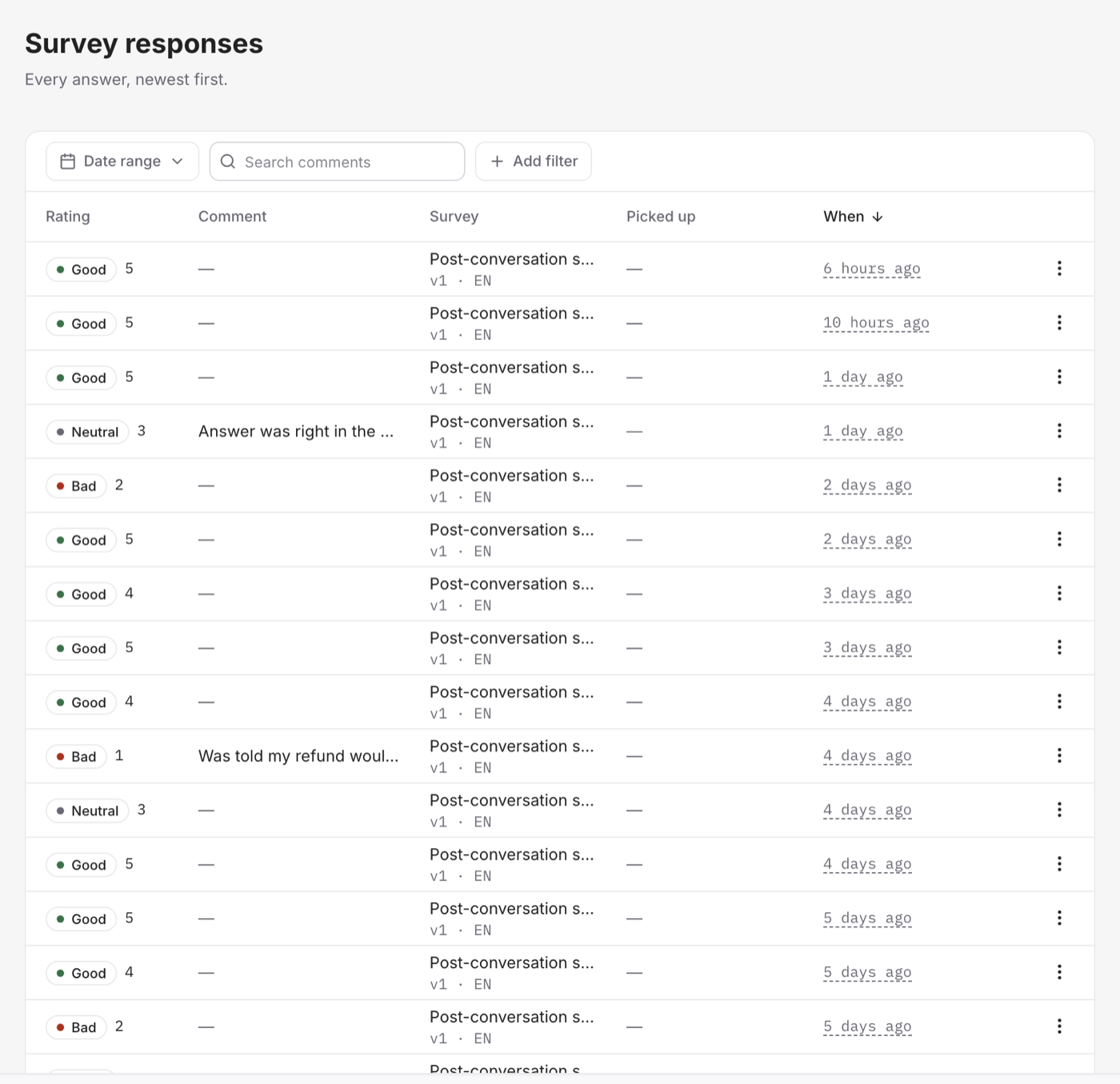
Task: Click the survey name in the refund comment row
Action: point(512,746)
